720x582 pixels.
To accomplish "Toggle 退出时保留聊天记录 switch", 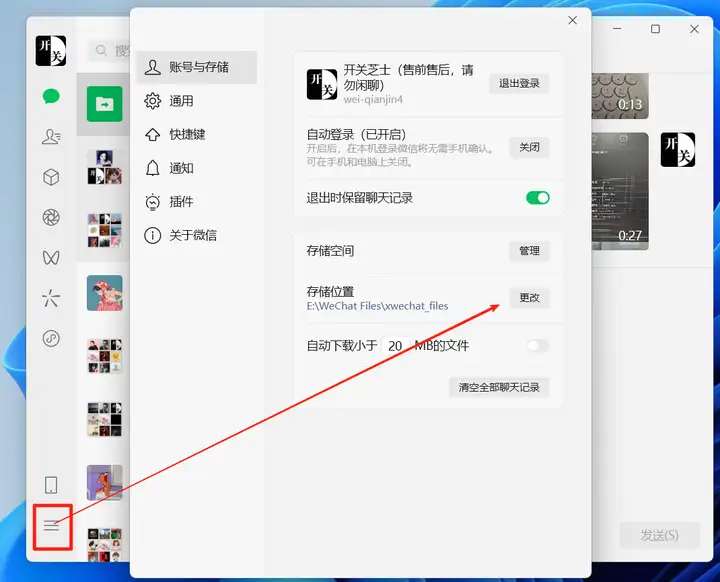I will [x=538, y=198].
